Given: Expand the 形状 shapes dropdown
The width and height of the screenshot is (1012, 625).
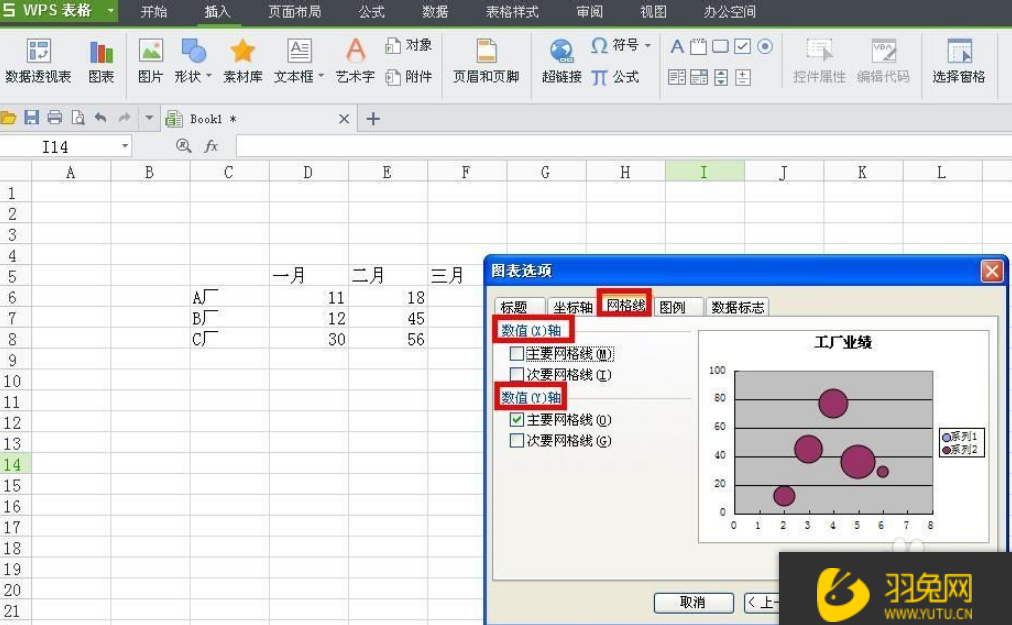Looking at the screenshot, I should click(208, 76).
